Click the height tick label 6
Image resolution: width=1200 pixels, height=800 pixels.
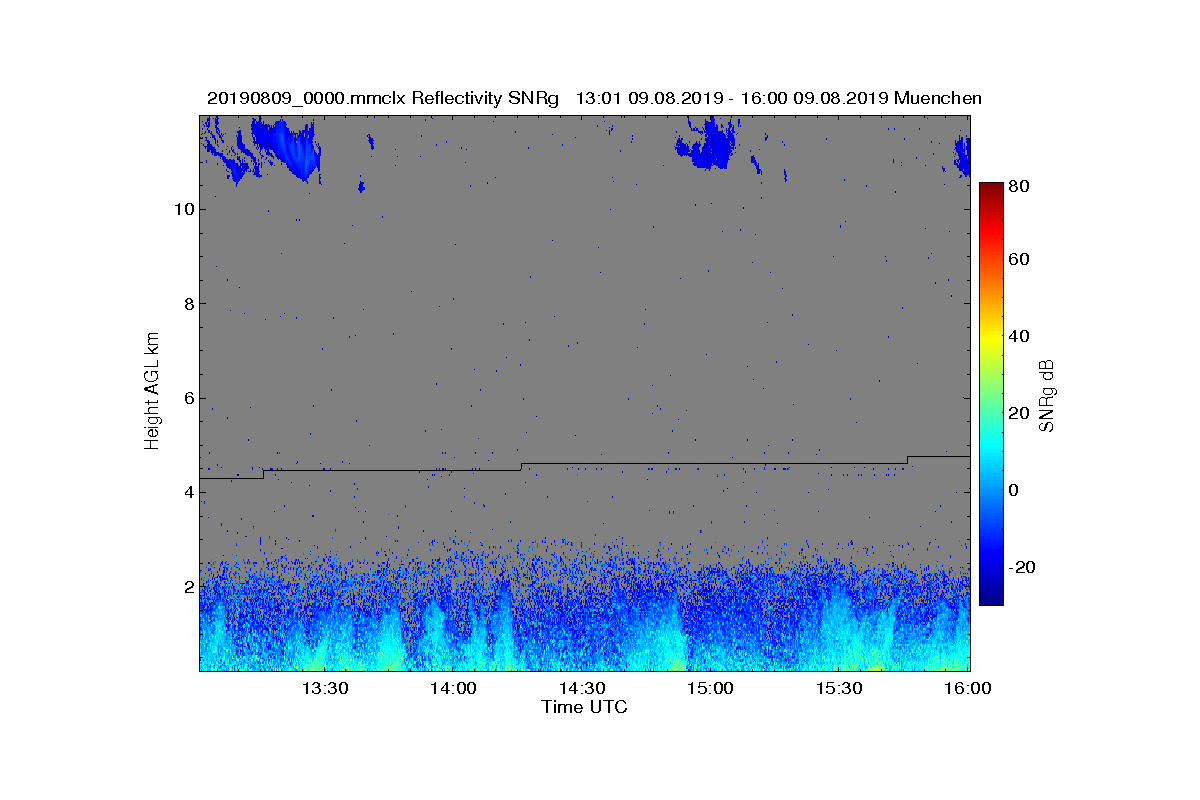187,398
